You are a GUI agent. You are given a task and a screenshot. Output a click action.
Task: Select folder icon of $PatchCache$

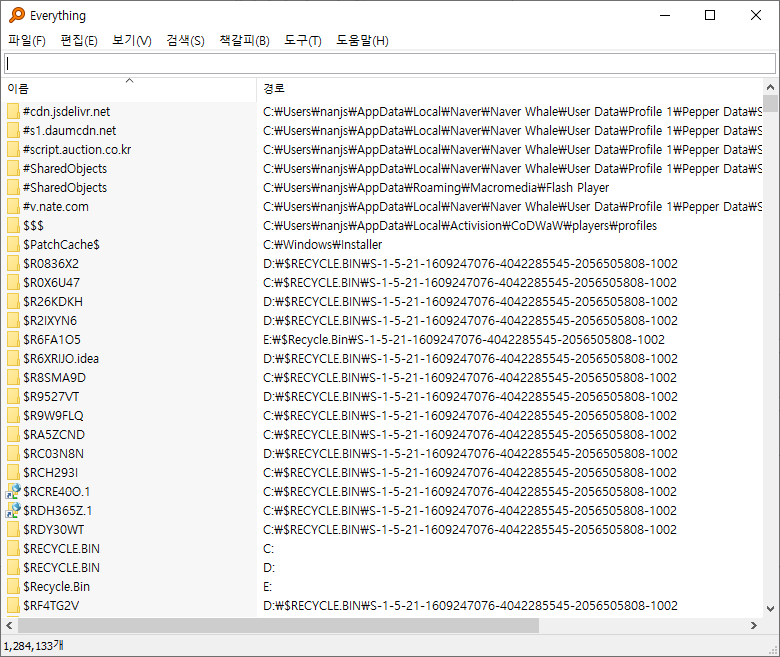[x=13, y=244]
